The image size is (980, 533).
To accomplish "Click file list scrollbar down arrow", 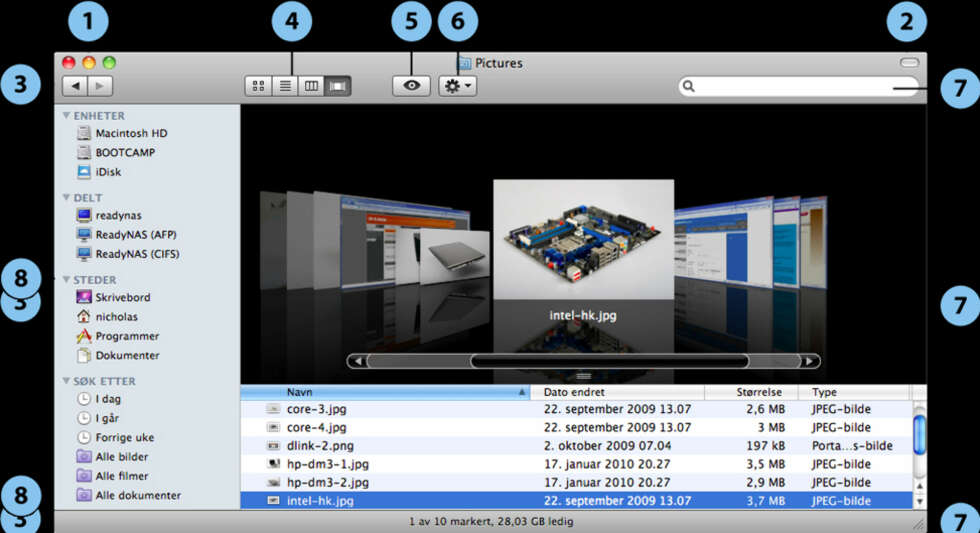I will point(919,501).
